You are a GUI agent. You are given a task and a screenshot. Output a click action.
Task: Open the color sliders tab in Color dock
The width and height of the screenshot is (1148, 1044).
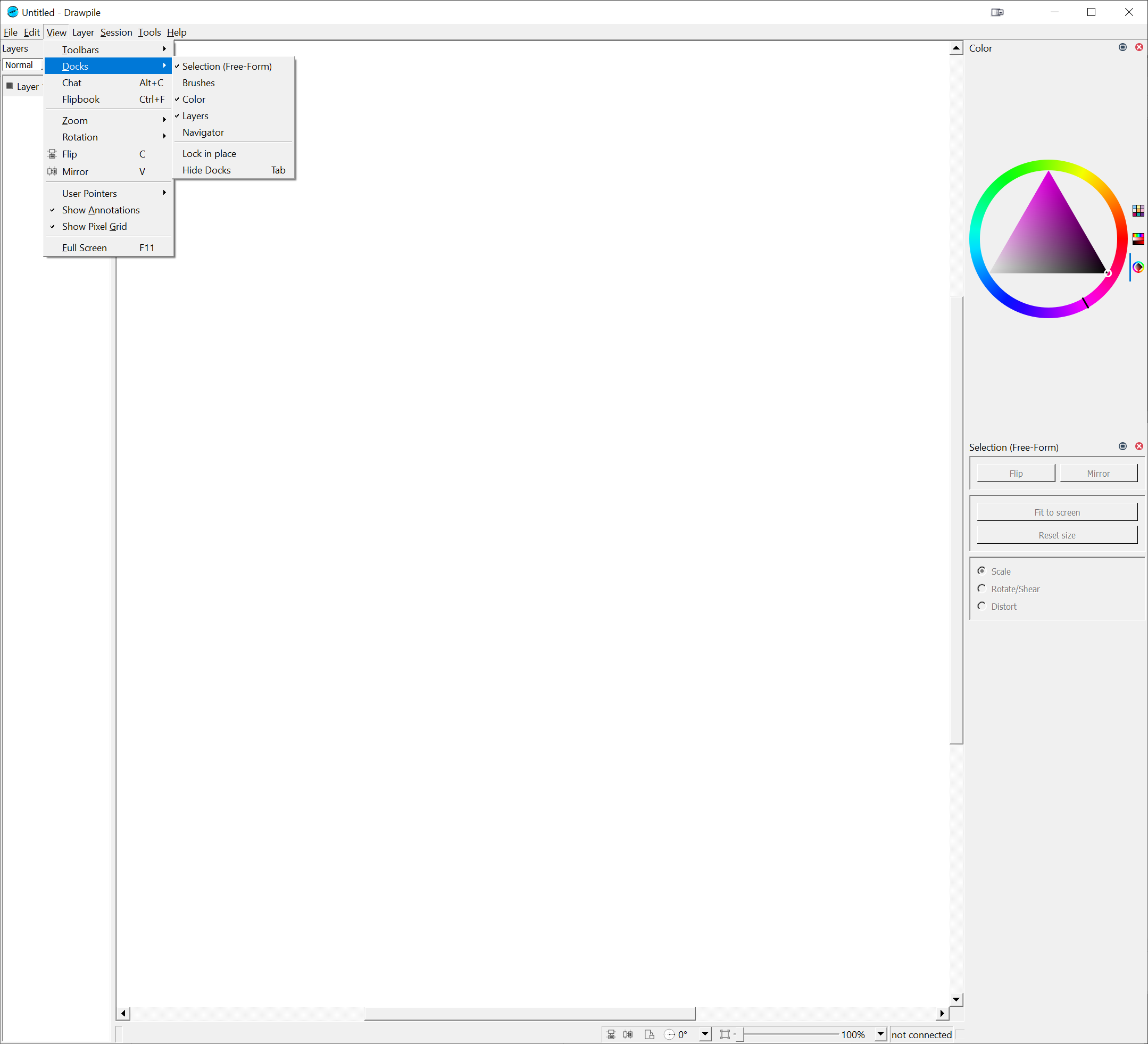1139,238
